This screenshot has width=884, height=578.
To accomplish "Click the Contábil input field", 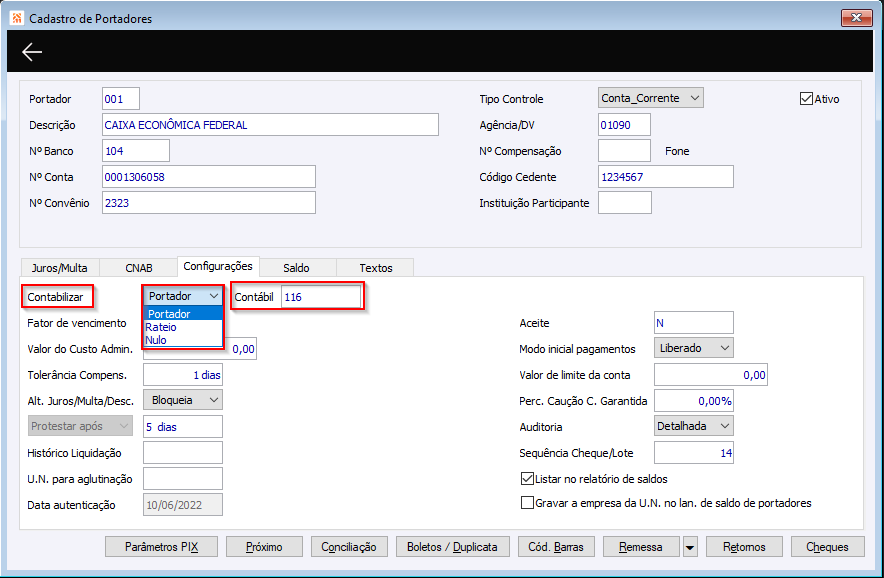I will pos(321,297).
